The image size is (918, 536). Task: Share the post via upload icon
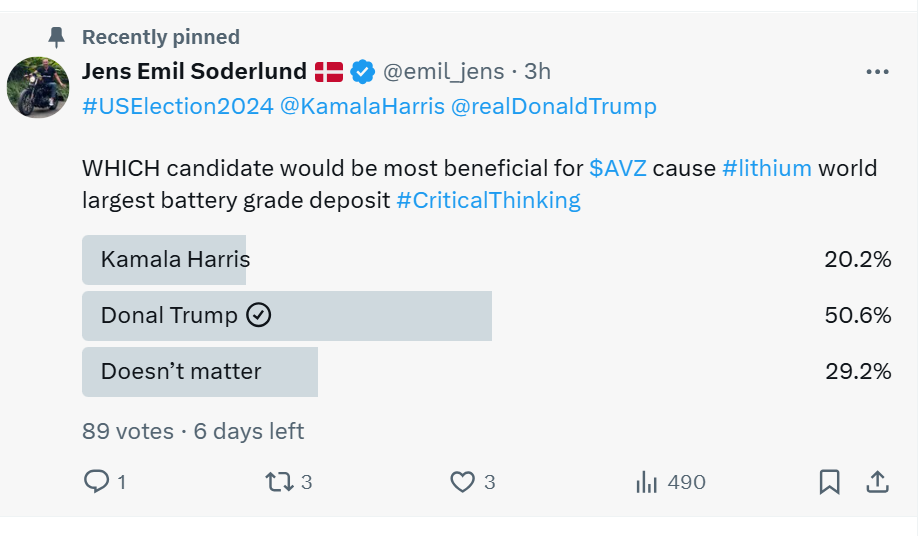[x=877, y=482]
